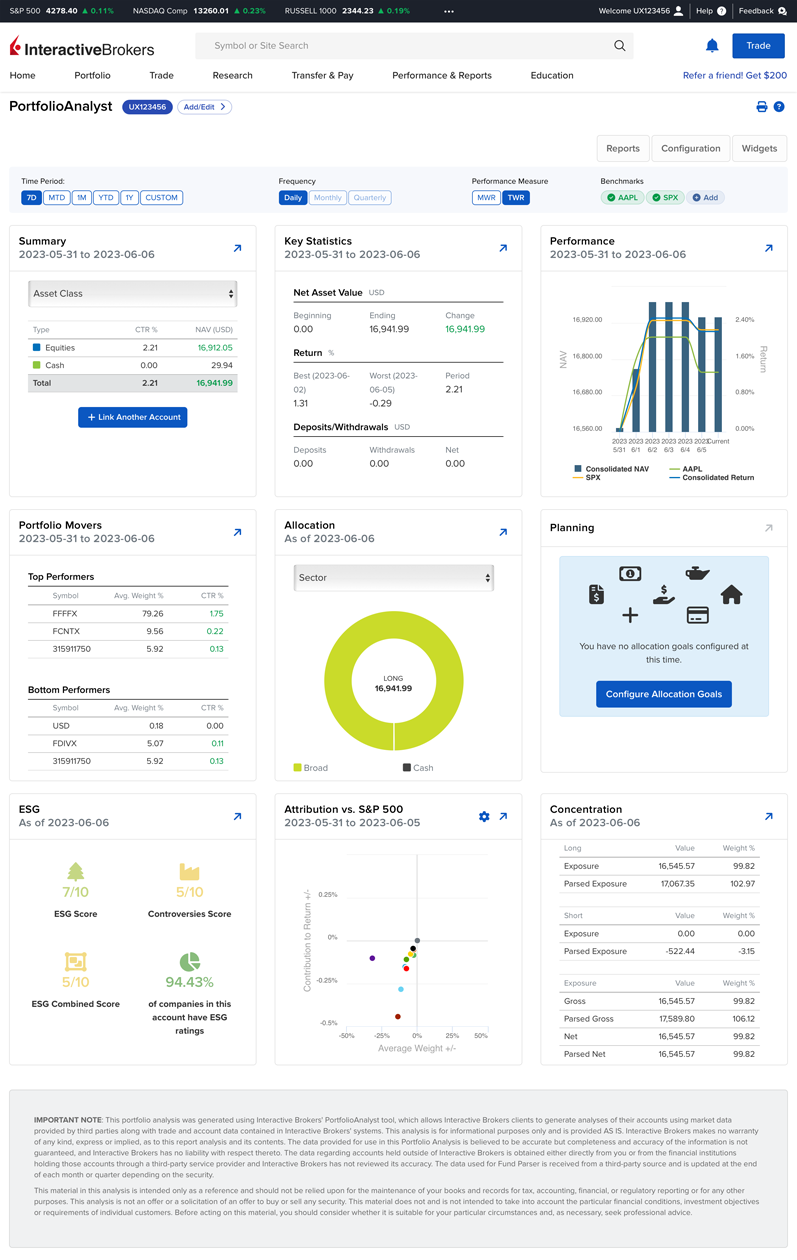Screen dimensions: 797x1260
Task: Open the top bar ellipsis menu
Action: click(x=449, y=11)
